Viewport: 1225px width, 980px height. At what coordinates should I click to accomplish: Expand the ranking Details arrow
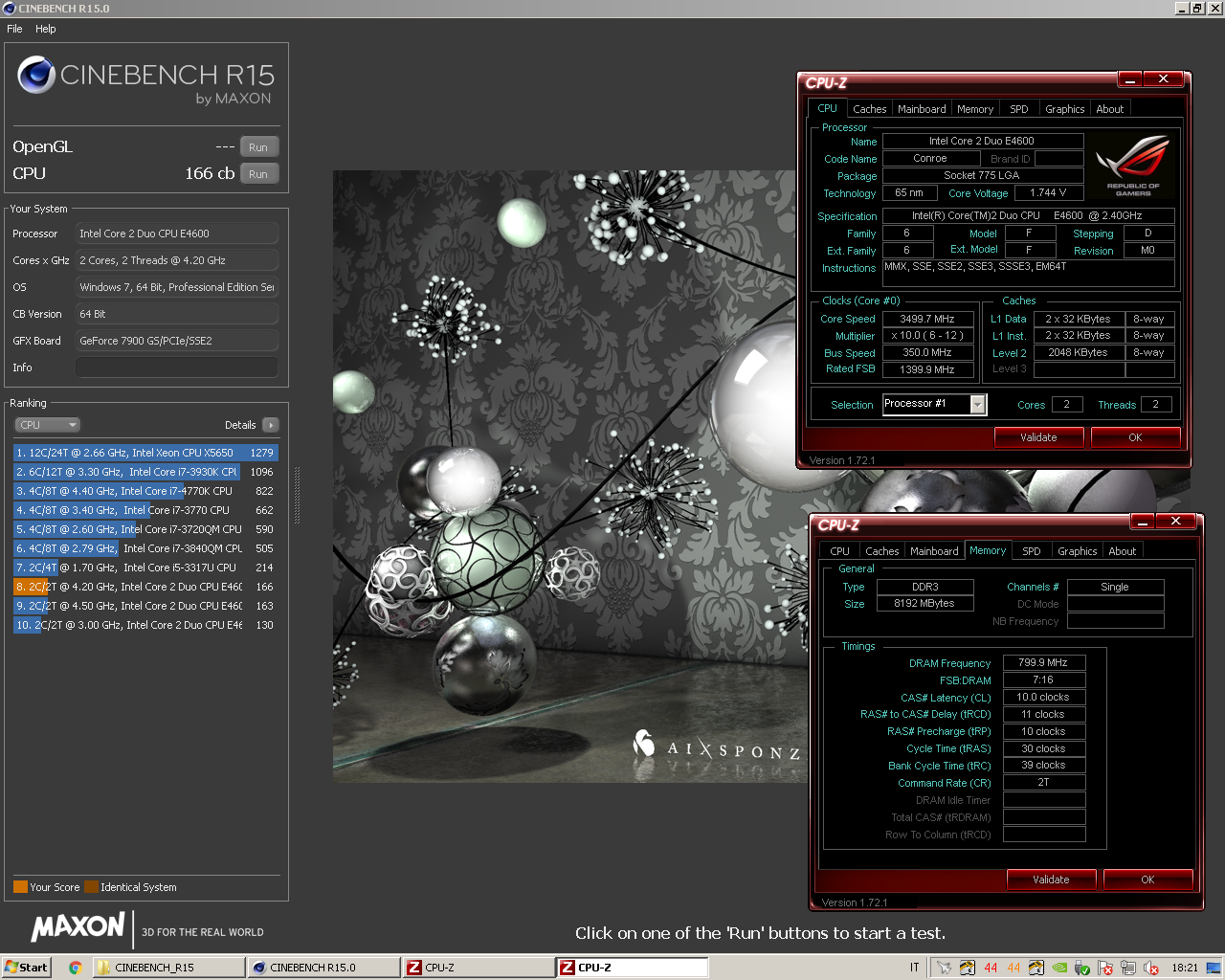click(270, 425)
